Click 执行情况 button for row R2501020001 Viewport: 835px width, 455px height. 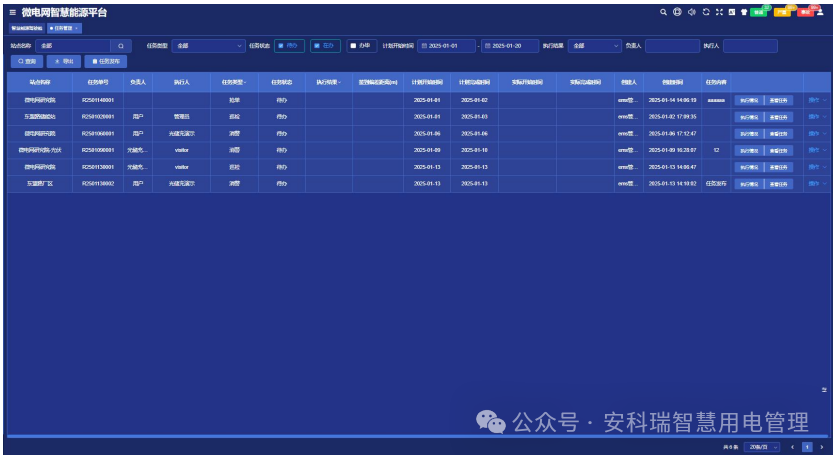(x=749, y=117)
